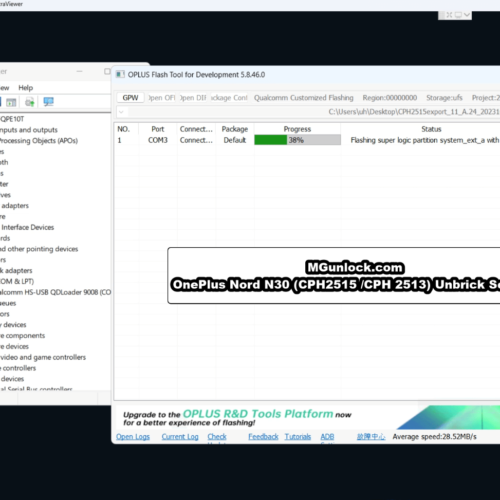Click the Default package cell

pyautogui.click(x=235, y=140)
